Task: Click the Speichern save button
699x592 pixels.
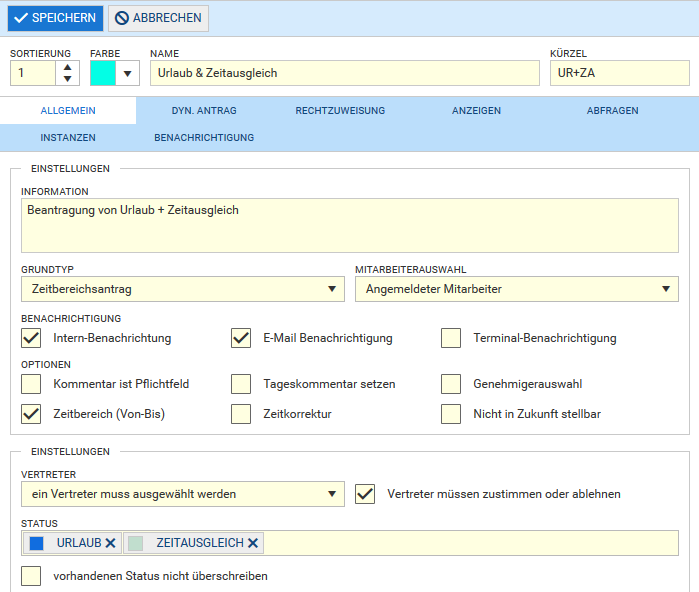Action: [x=55, y=18]
